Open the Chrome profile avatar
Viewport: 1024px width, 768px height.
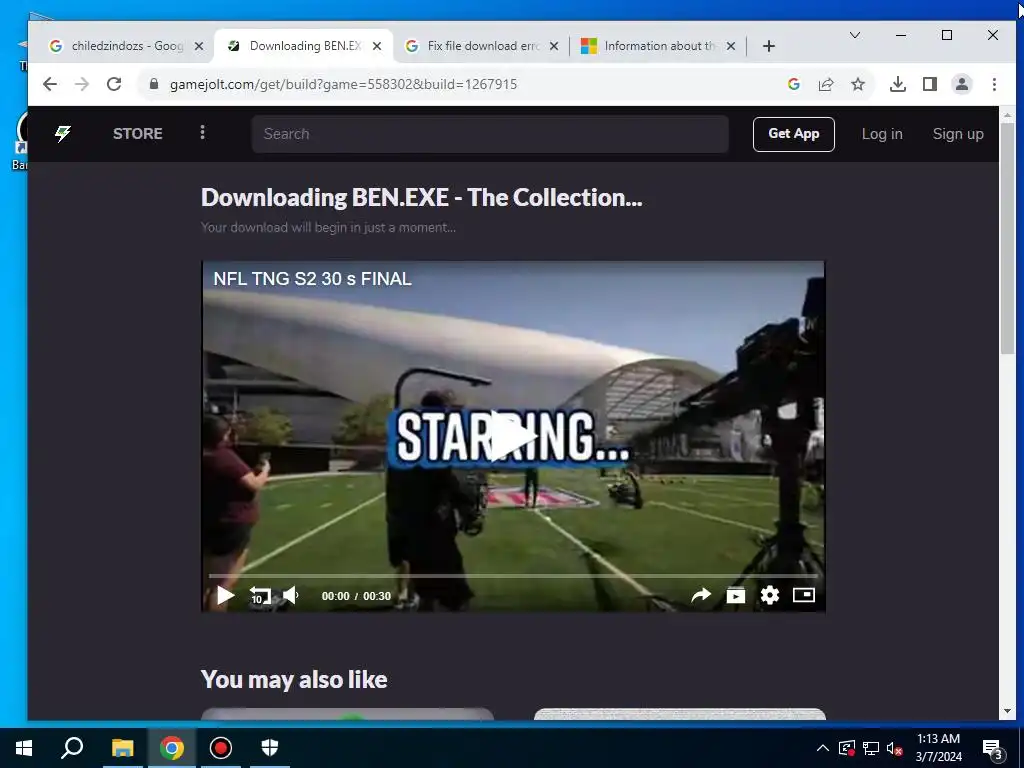pyautogui.click(x=961, y=84)
